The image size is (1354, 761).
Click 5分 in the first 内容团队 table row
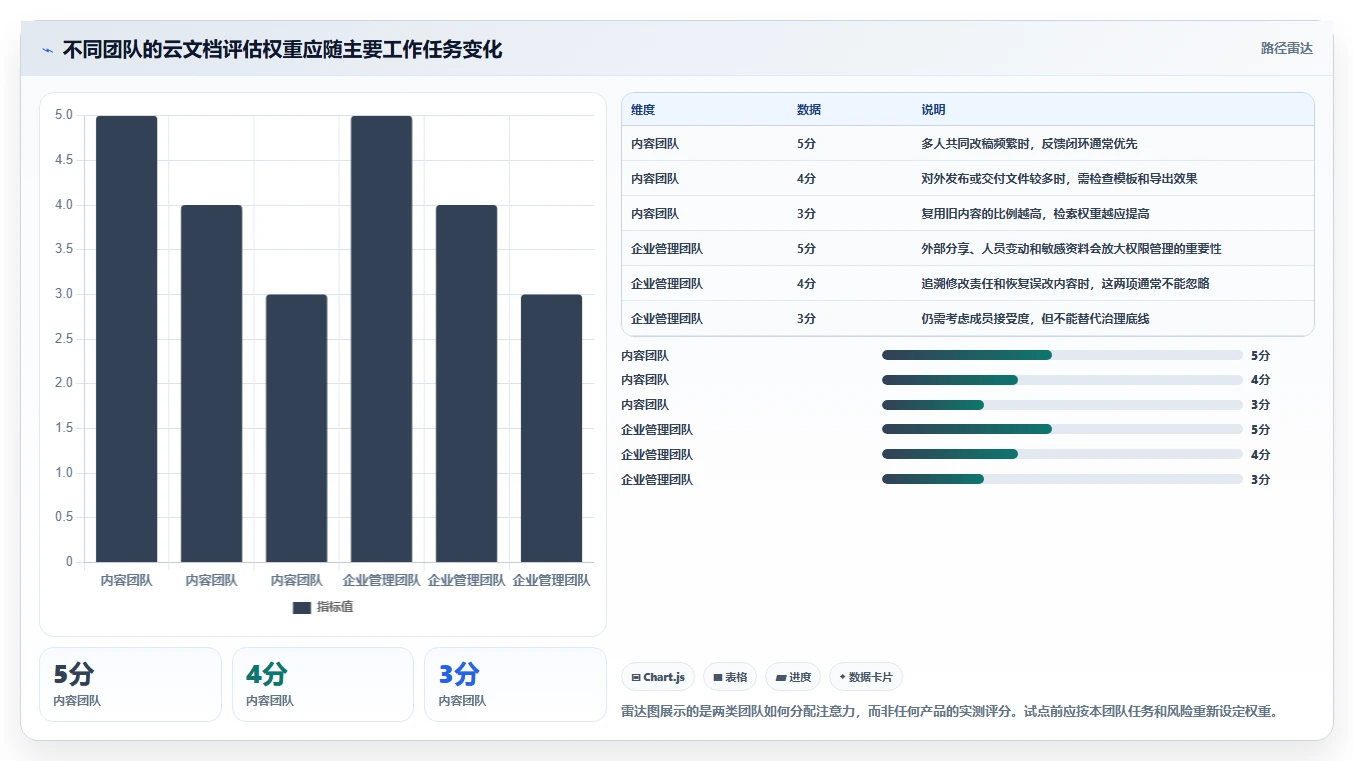[x=806, y=144]
